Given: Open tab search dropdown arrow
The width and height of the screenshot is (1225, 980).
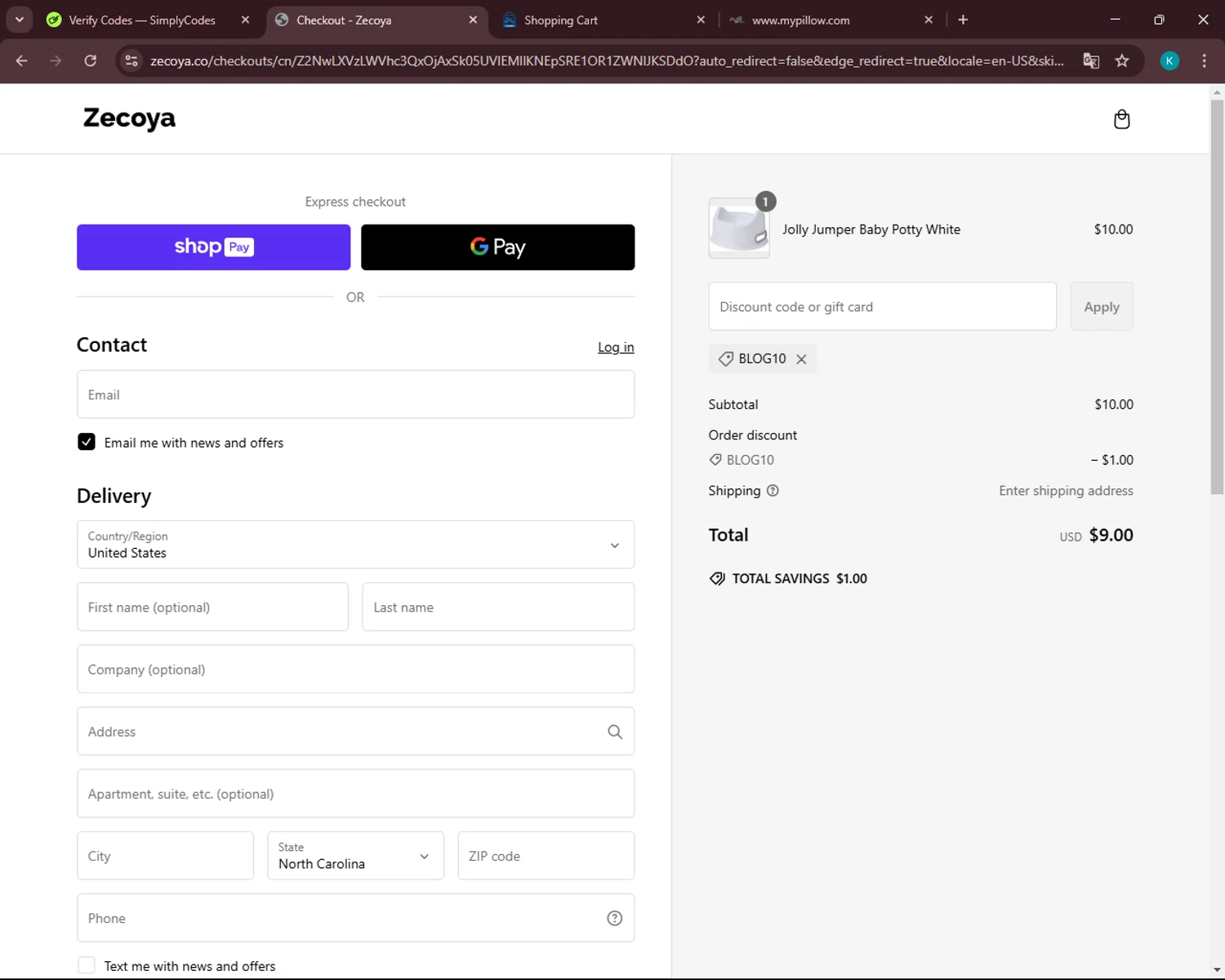Looking at the screenshot, I should point(19,20).
